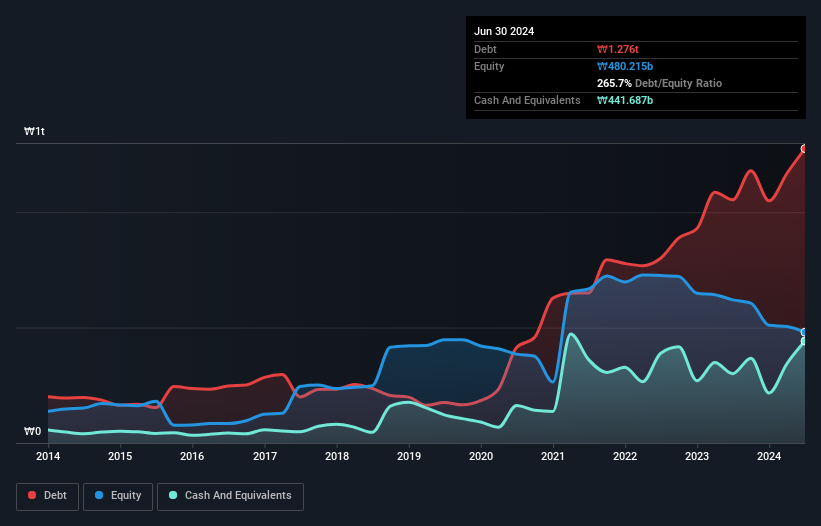
Task: Click the 2024 x-axis label
Action: [x=769, y=456]
